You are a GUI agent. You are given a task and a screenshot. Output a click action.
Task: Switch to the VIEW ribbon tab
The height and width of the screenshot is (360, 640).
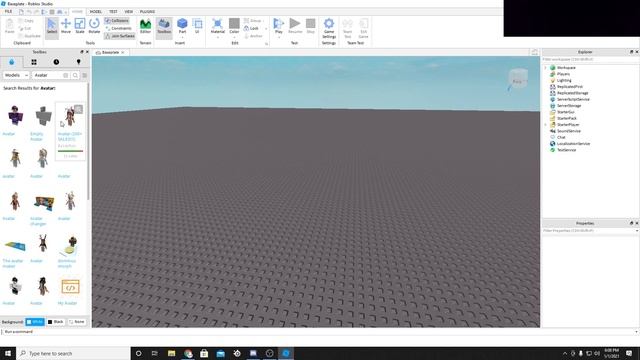point(129,11)
